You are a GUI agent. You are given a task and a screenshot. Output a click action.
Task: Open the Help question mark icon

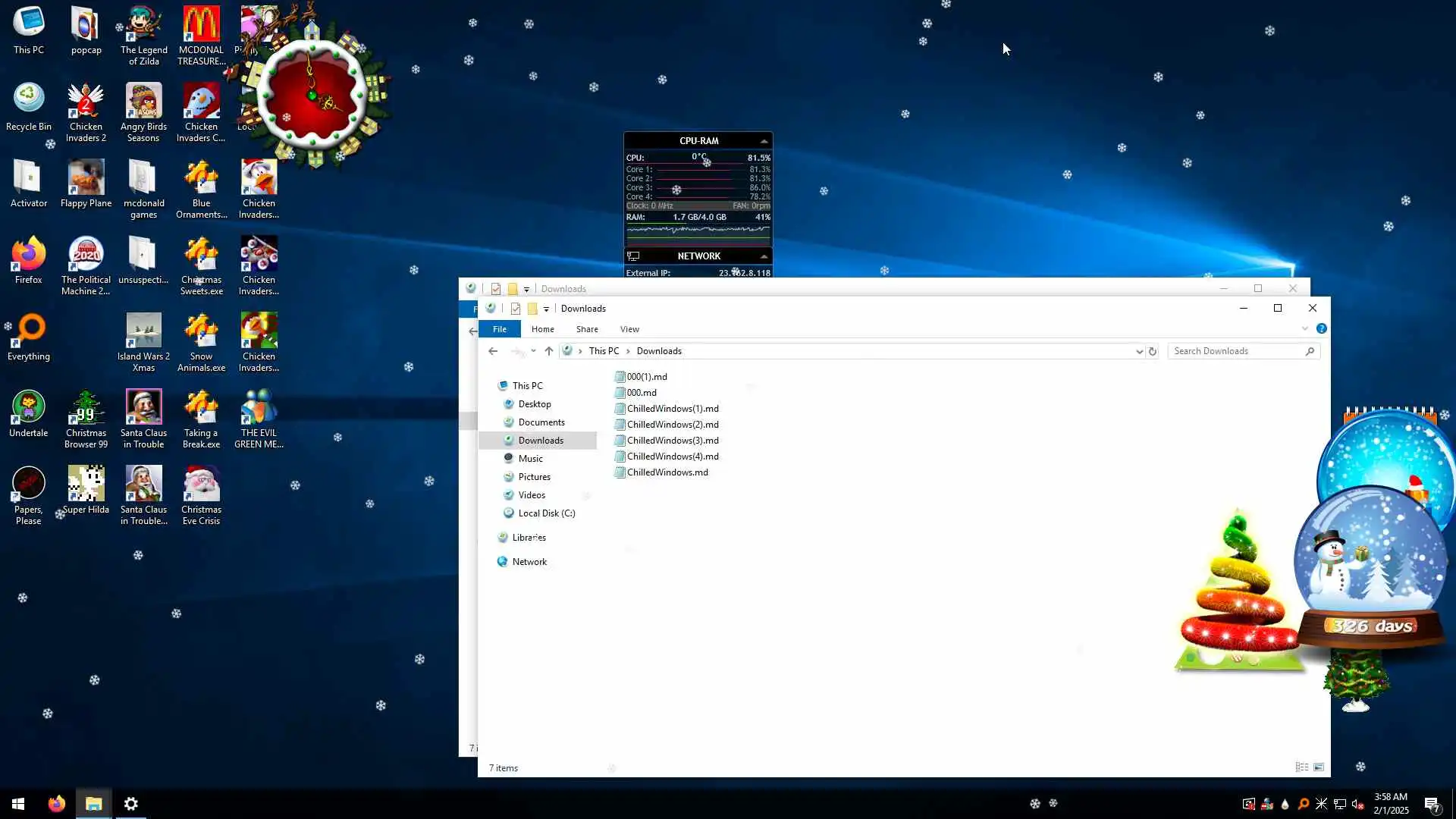[x=1322, y=328]
